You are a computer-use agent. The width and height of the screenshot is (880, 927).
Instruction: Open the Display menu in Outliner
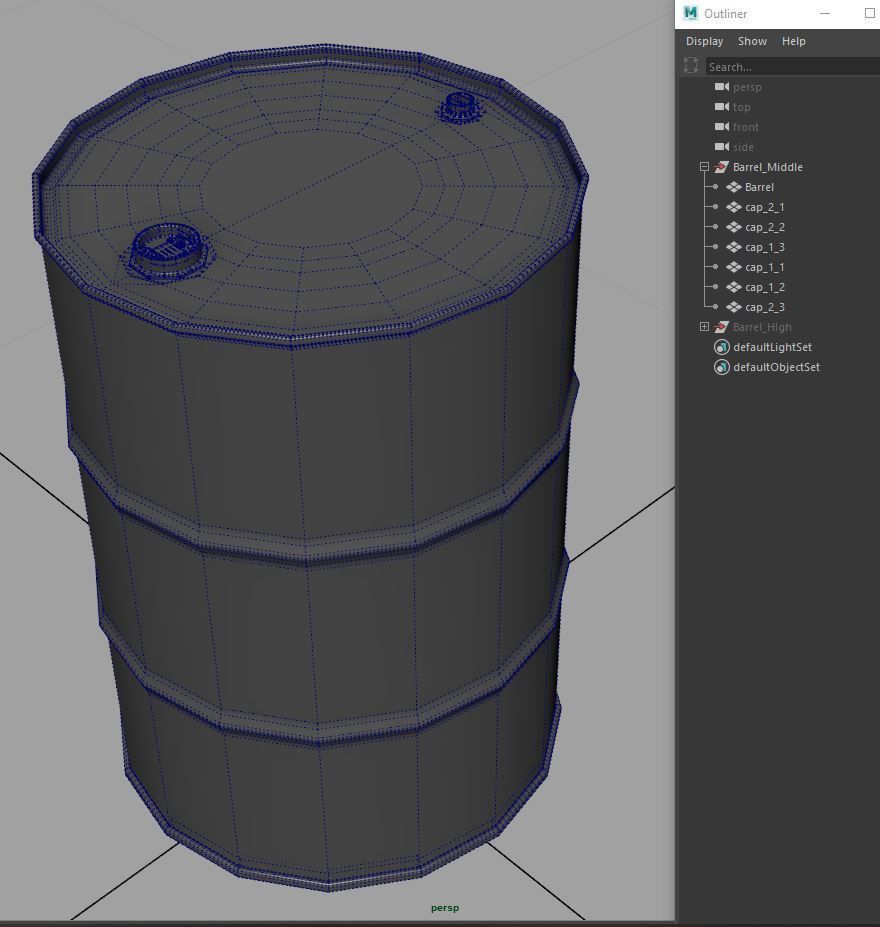pos(704,41)
